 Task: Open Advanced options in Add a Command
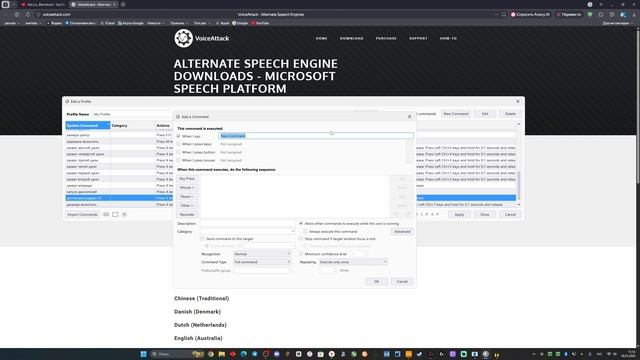[402, 231]
